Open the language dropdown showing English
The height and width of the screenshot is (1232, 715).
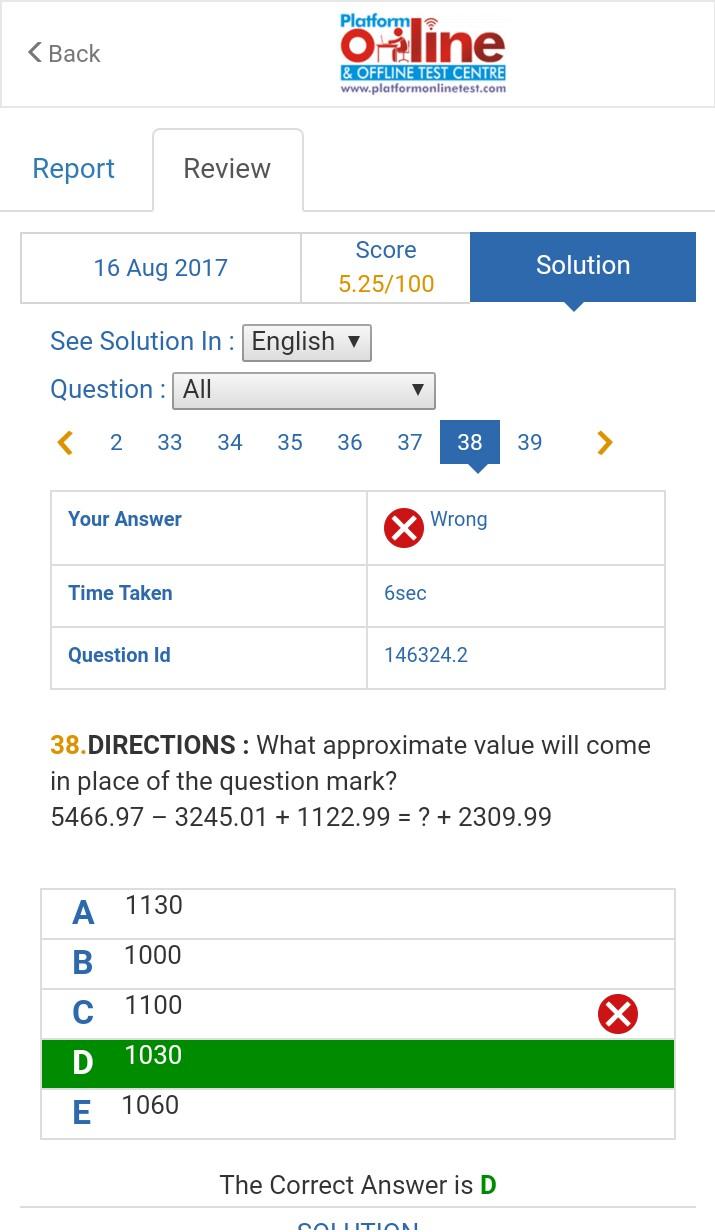[306, 342]
